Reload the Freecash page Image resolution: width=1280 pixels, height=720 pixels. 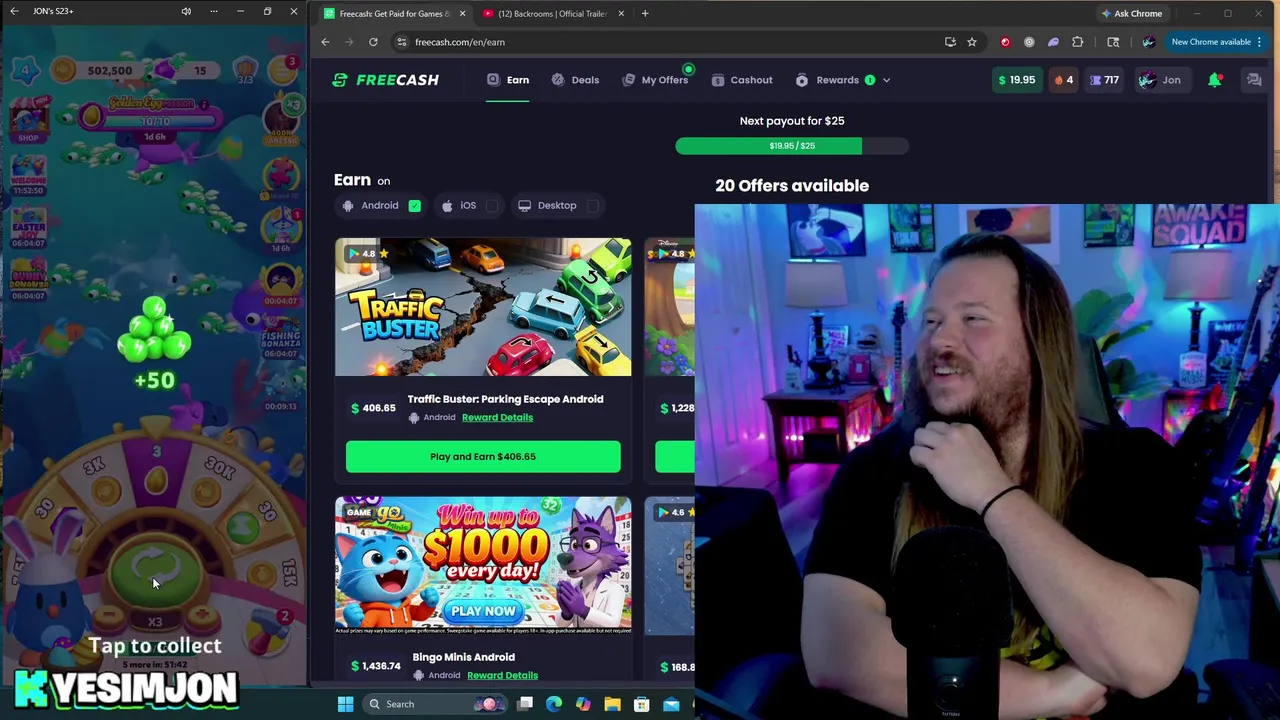pos(373,42)
